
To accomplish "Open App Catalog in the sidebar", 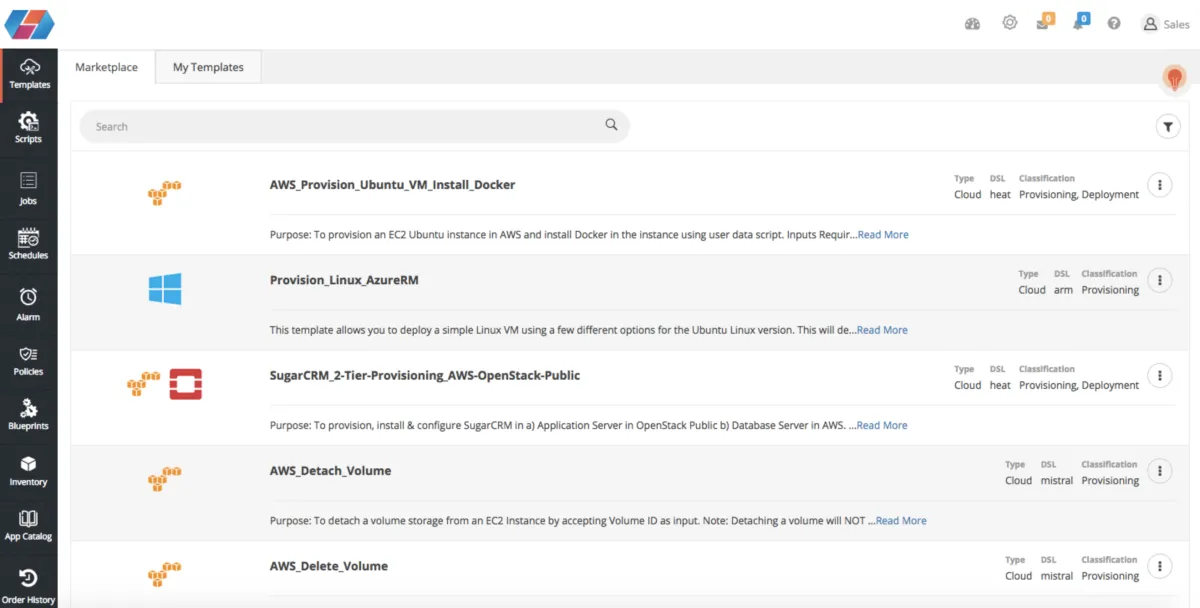I will [x=28, y=525].
